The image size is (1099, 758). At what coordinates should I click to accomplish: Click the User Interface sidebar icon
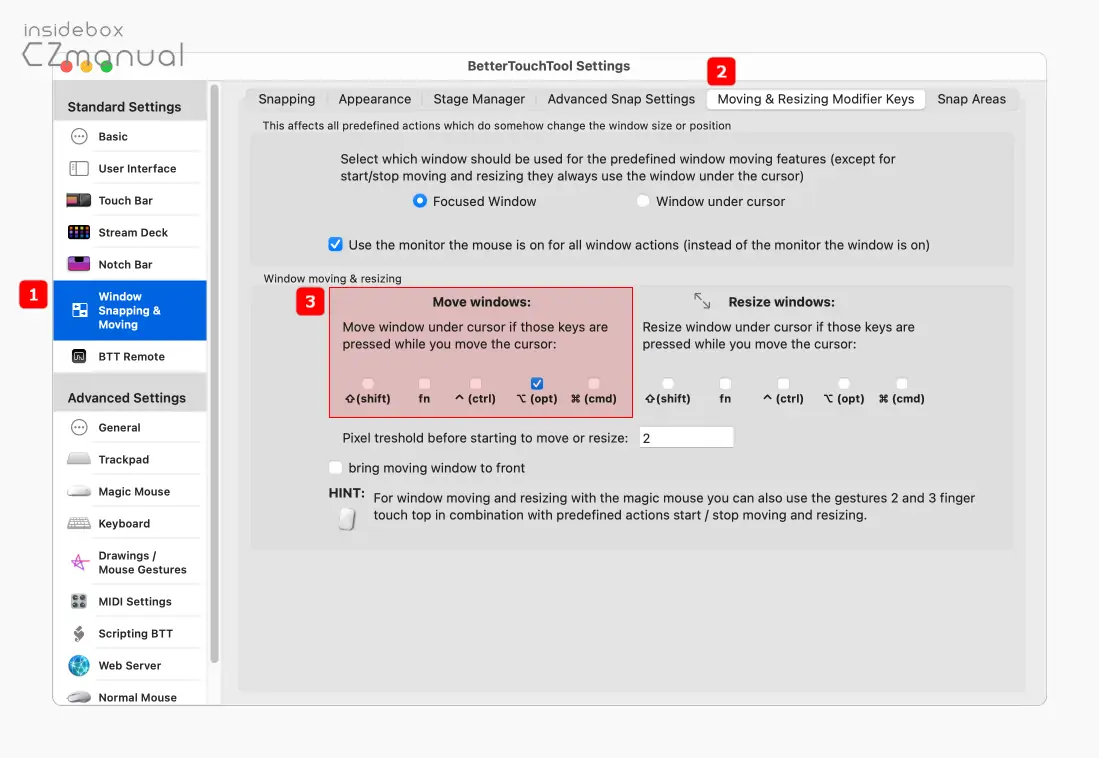(79, 168)
